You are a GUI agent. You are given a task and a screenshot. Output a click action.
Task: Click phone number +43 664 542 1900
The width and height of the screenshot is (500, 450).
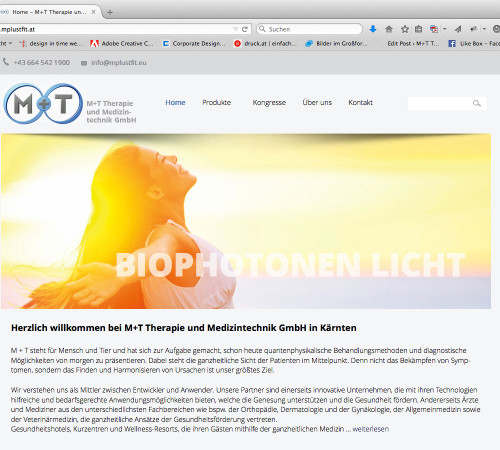[42, 62]
